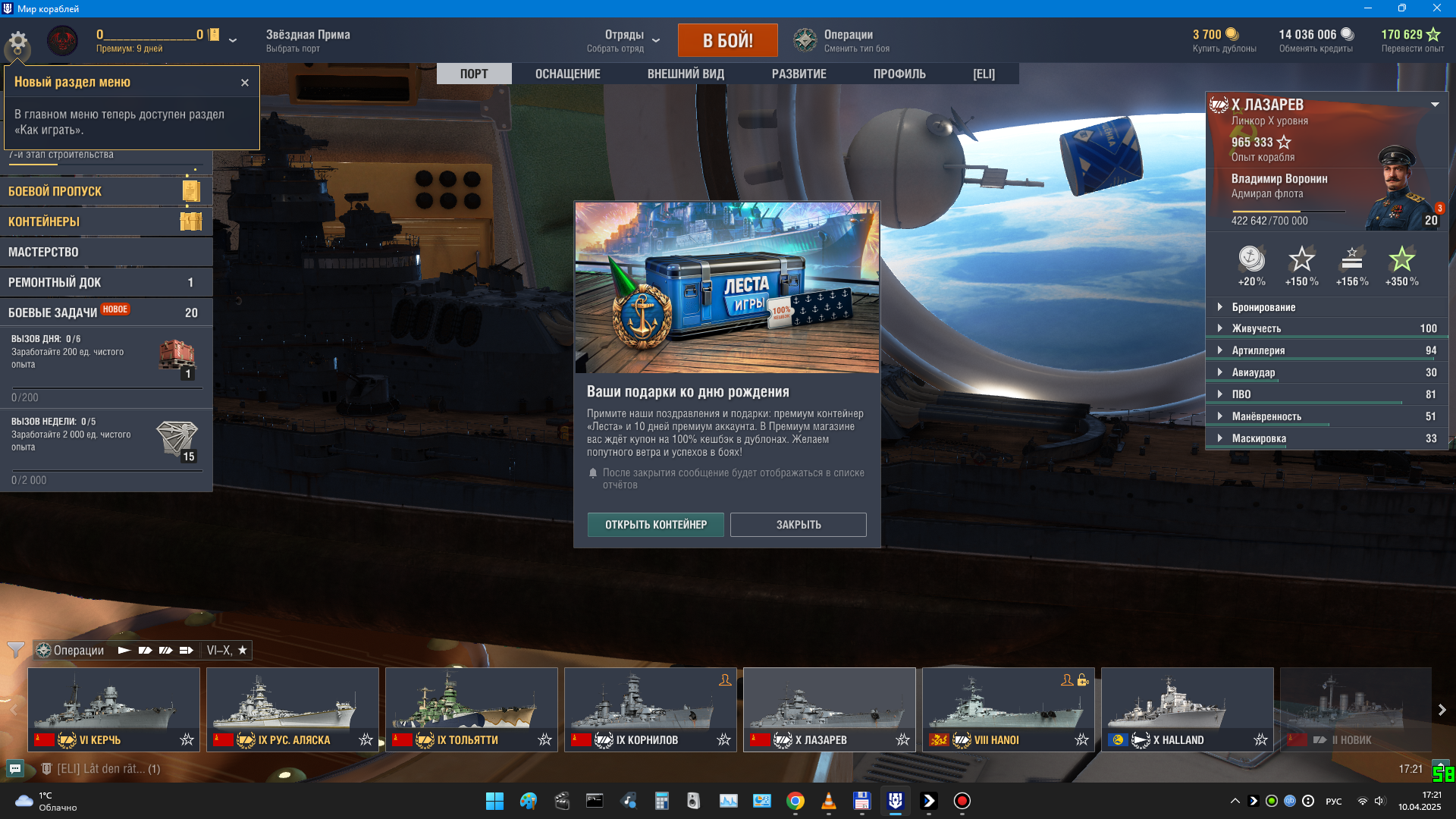Buy doubloons via the 3 700 counter
The height and width of the screenshot is (819, 1456).
point(1223,41)
